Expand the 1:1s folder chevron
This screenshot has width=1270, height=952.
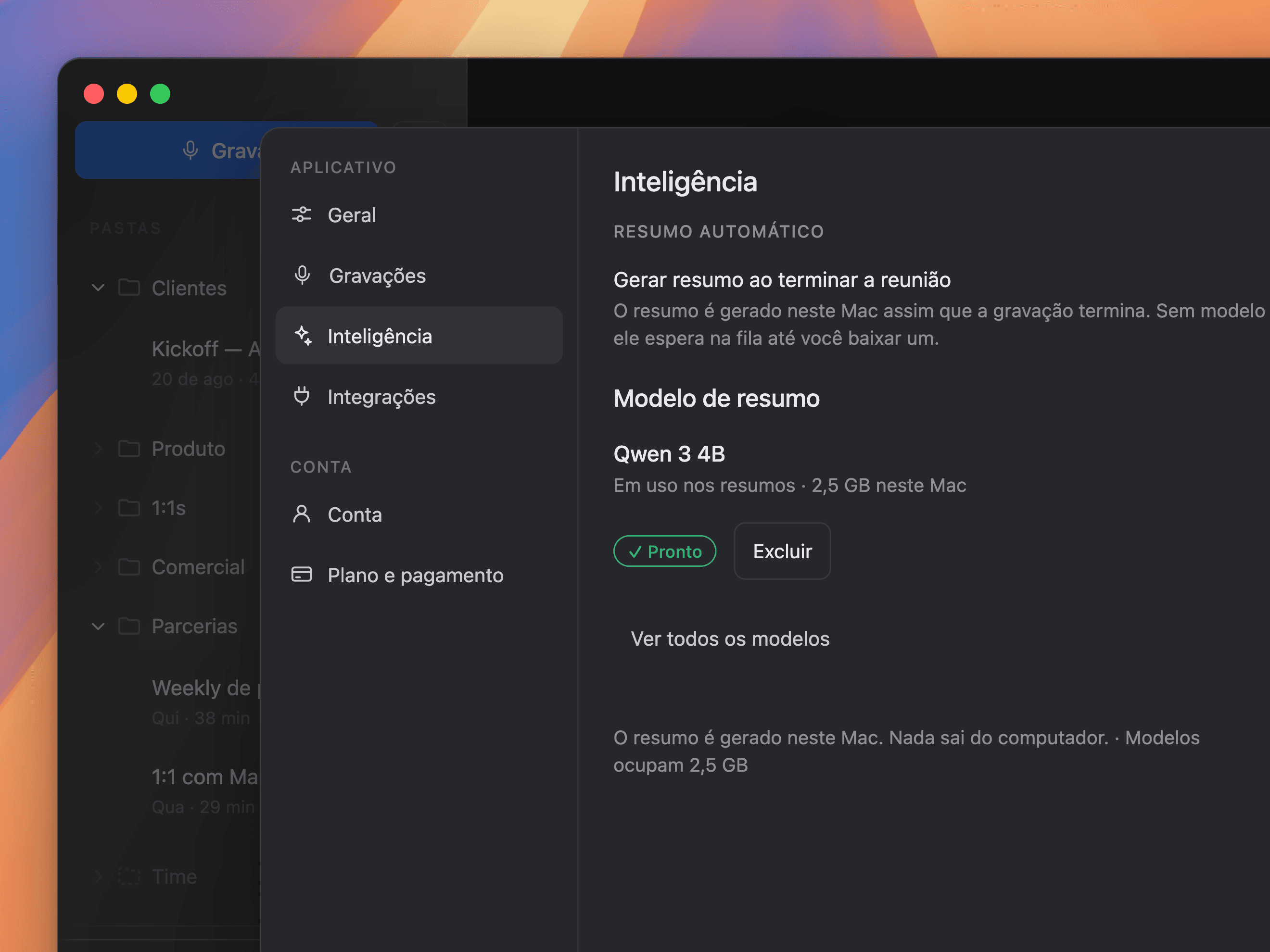(98, 508)
